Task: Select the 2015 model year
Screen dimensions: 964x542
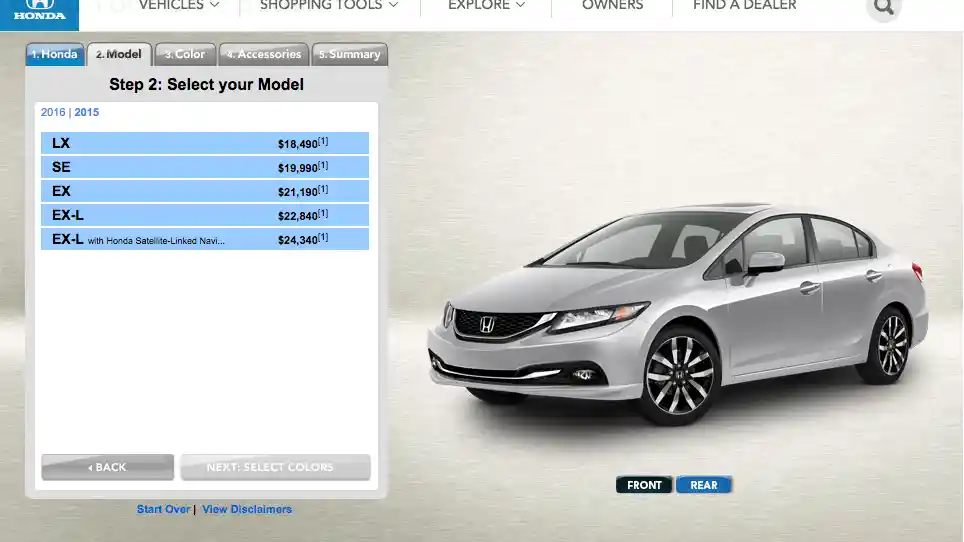Action: 87,112
